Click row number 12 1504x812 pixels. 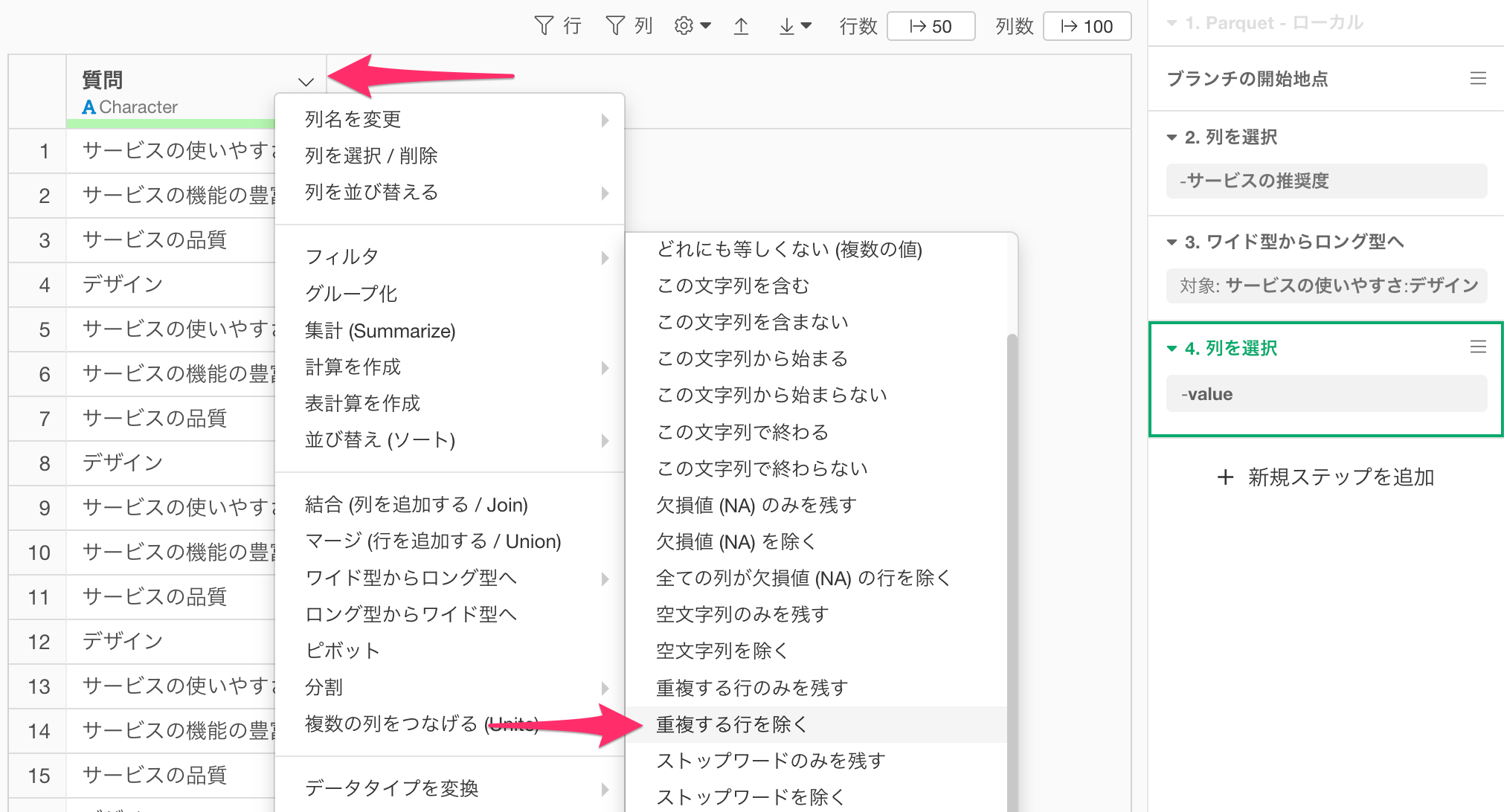pyautogui.click(x=39, y=642)
